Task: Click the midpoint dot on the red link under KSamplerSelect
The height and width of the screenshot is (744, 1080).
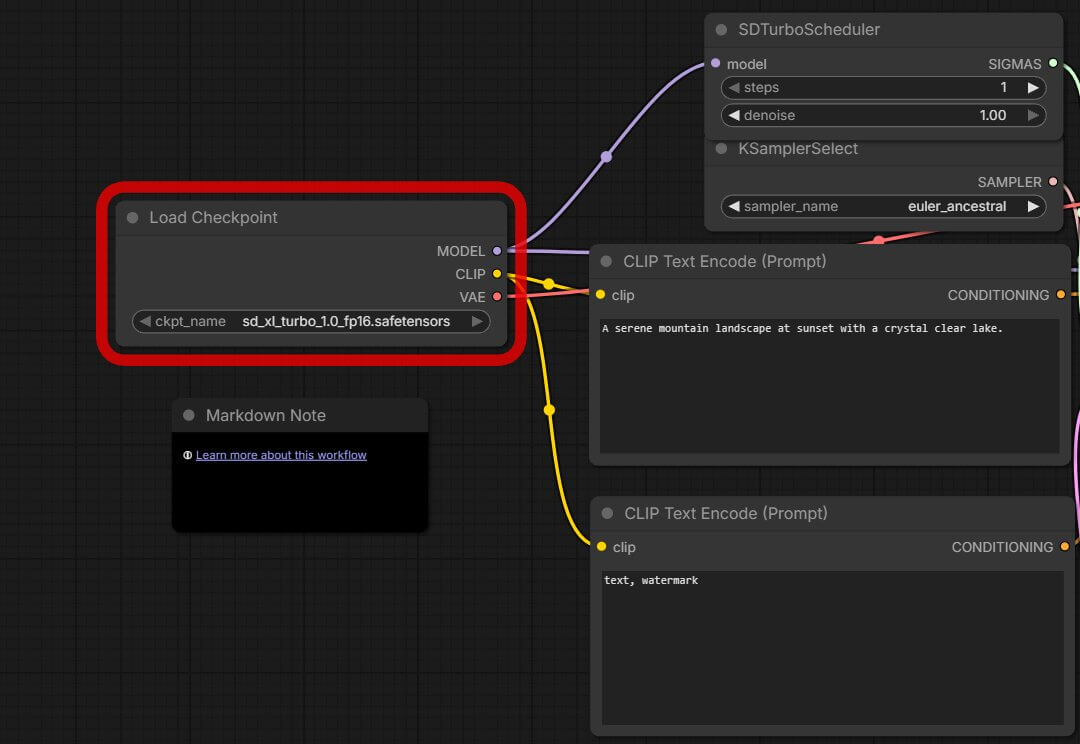Action: coord(878,240)
